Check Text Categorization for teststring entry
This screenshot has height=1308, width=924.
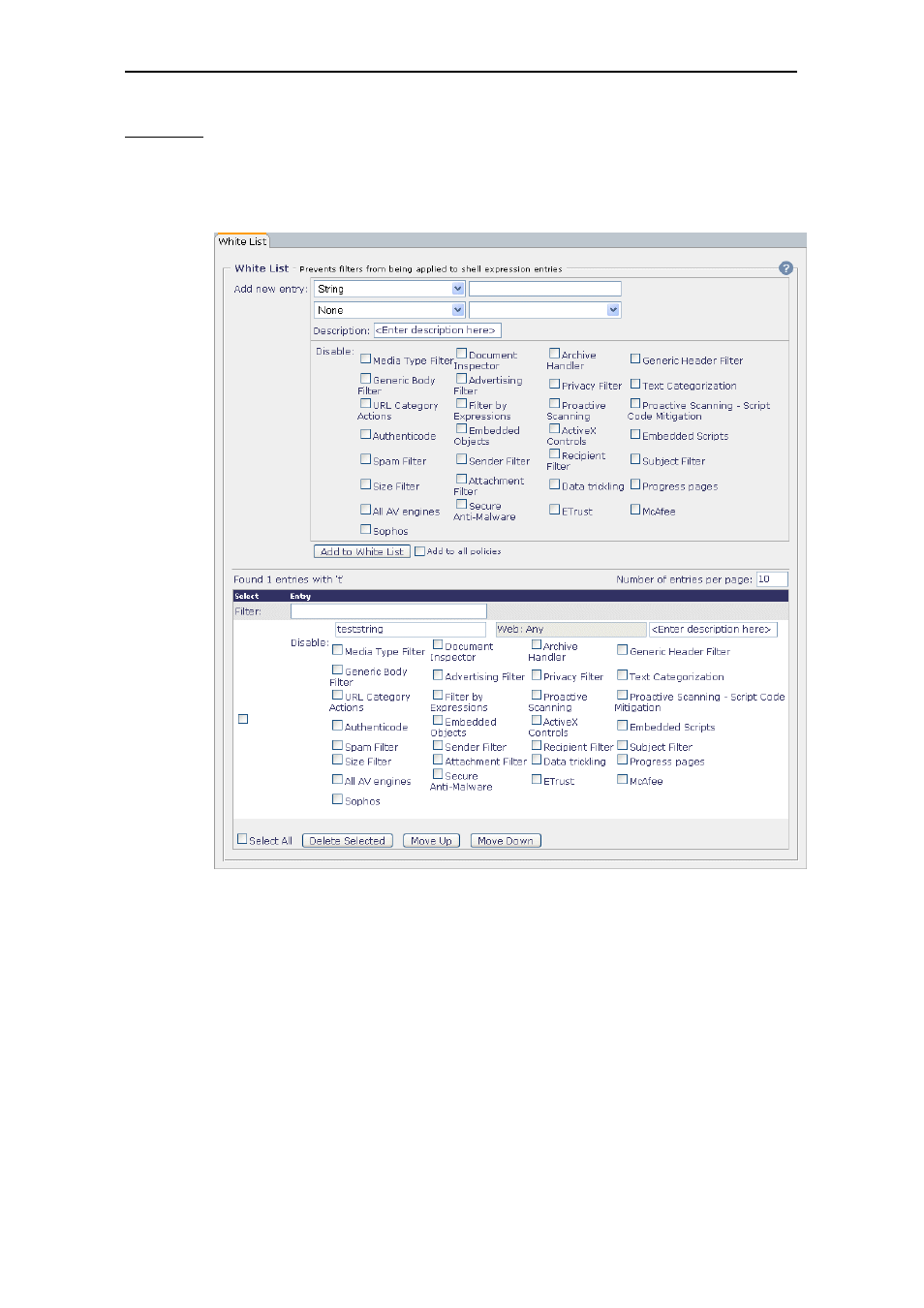coord(623,675)
